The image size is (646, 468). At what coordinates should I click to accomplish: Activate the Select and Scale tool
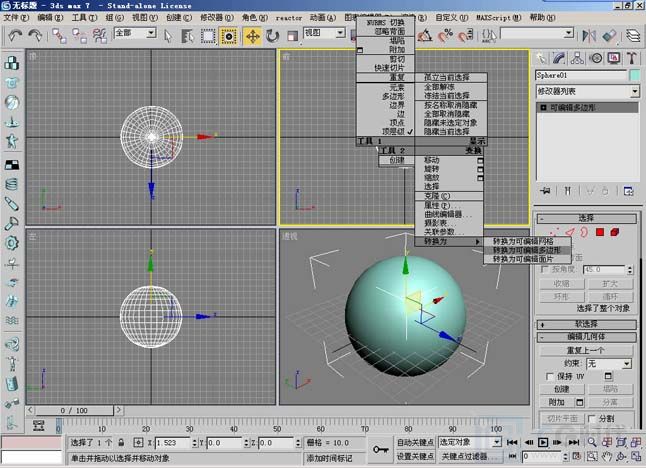pyautogui.click(x=293, y=36)
